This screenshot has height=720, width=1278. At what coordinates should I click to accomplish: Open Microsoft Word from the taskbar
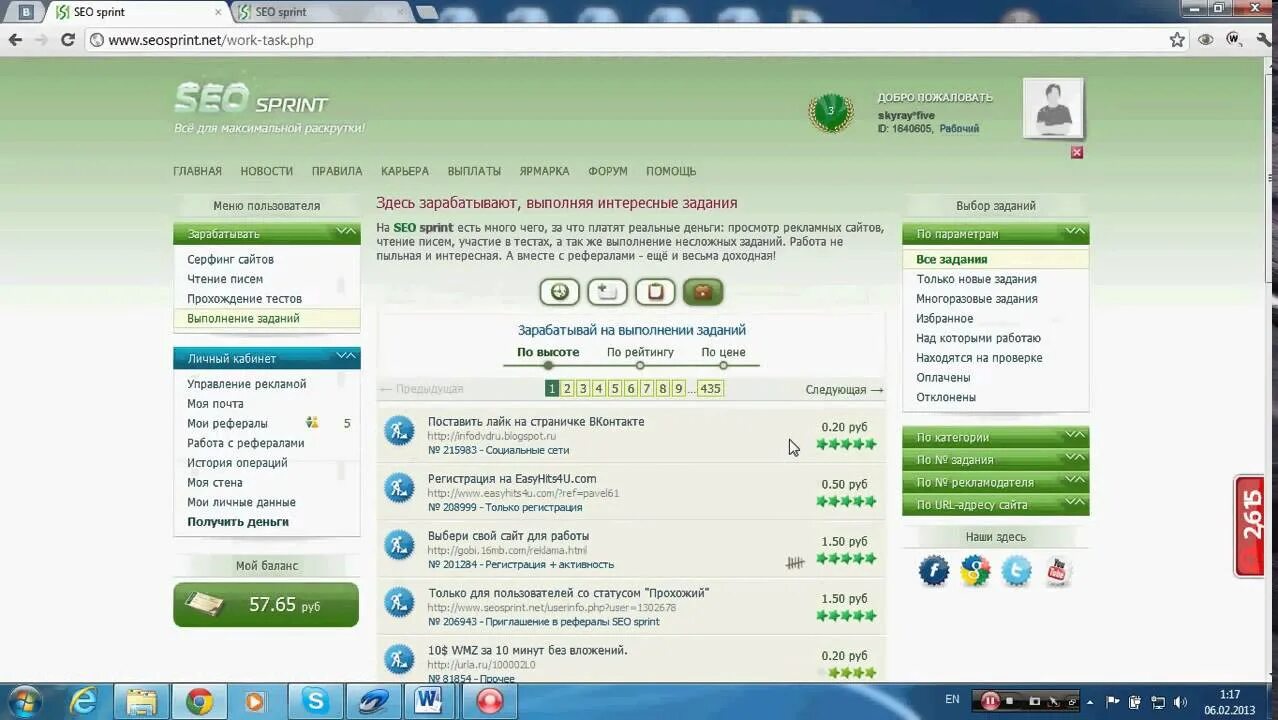pos(430,701)
